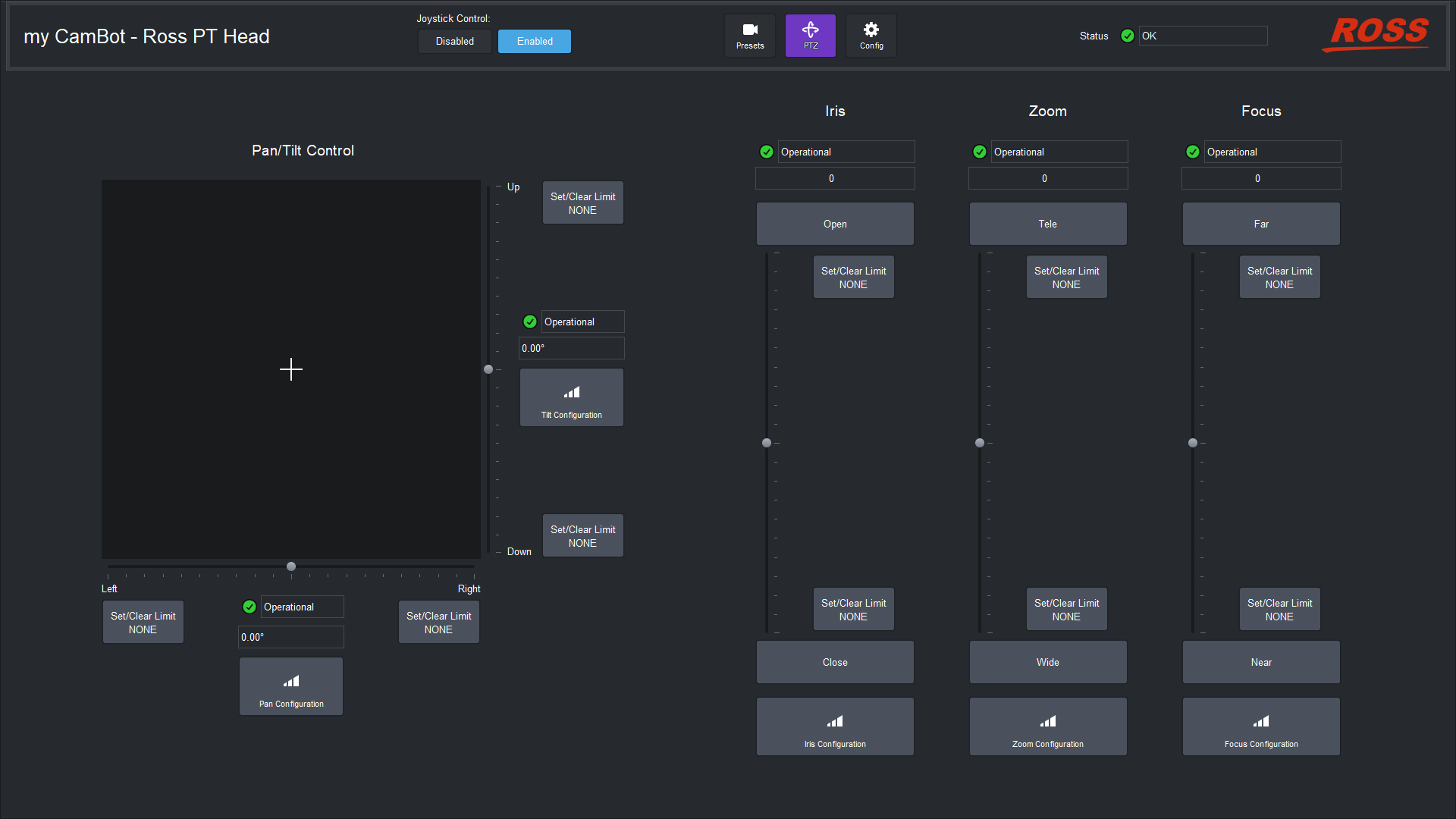Screen dimensions: 1456x819
Task: Click Set/Clear Limit for tilt Up
Action: (582, 202)
